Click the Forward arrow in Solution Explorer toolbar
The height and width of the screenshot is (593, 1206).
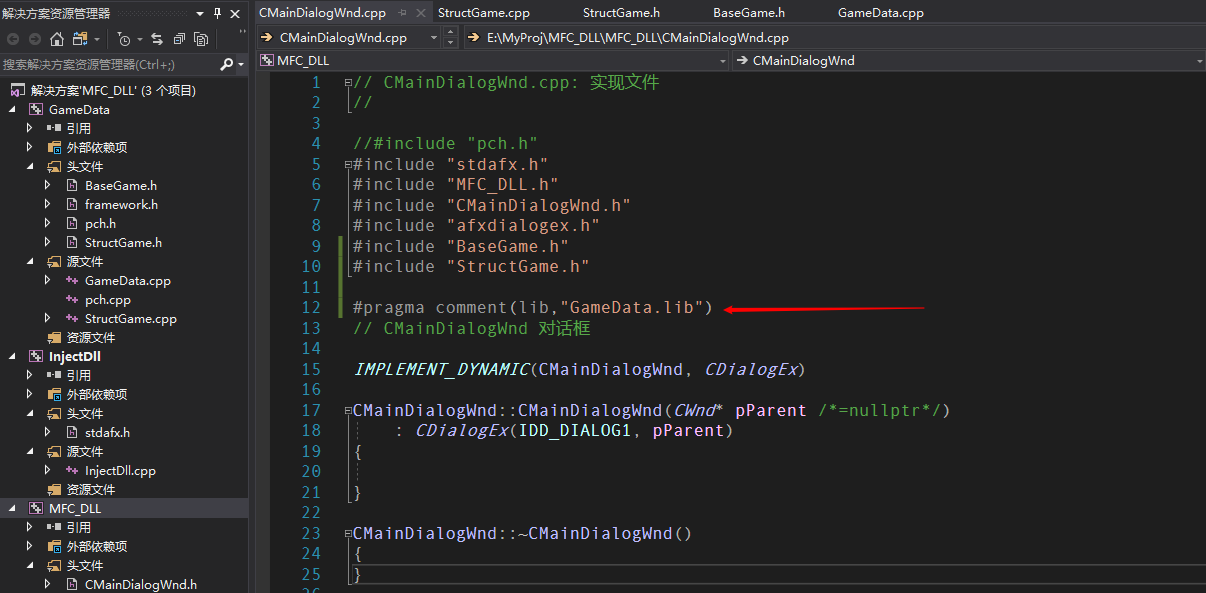pyautogui.click(x=35, y=39)
